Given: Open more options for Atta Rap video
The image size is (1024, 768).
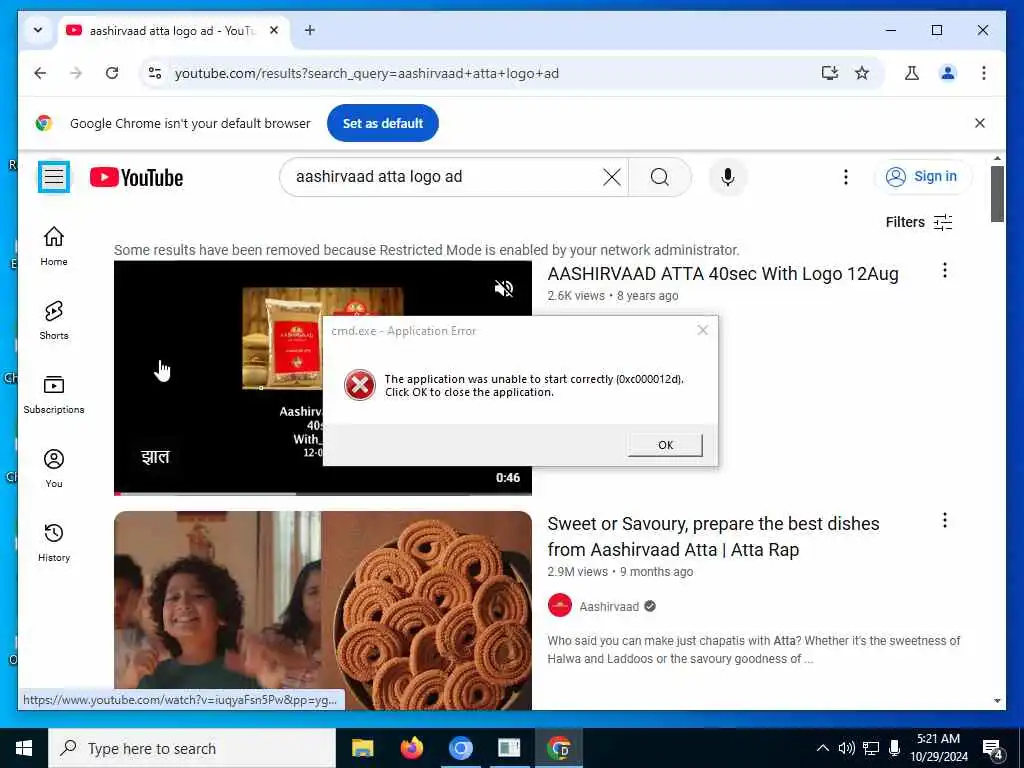Looking at the screenshot, I should click(944, 520).
